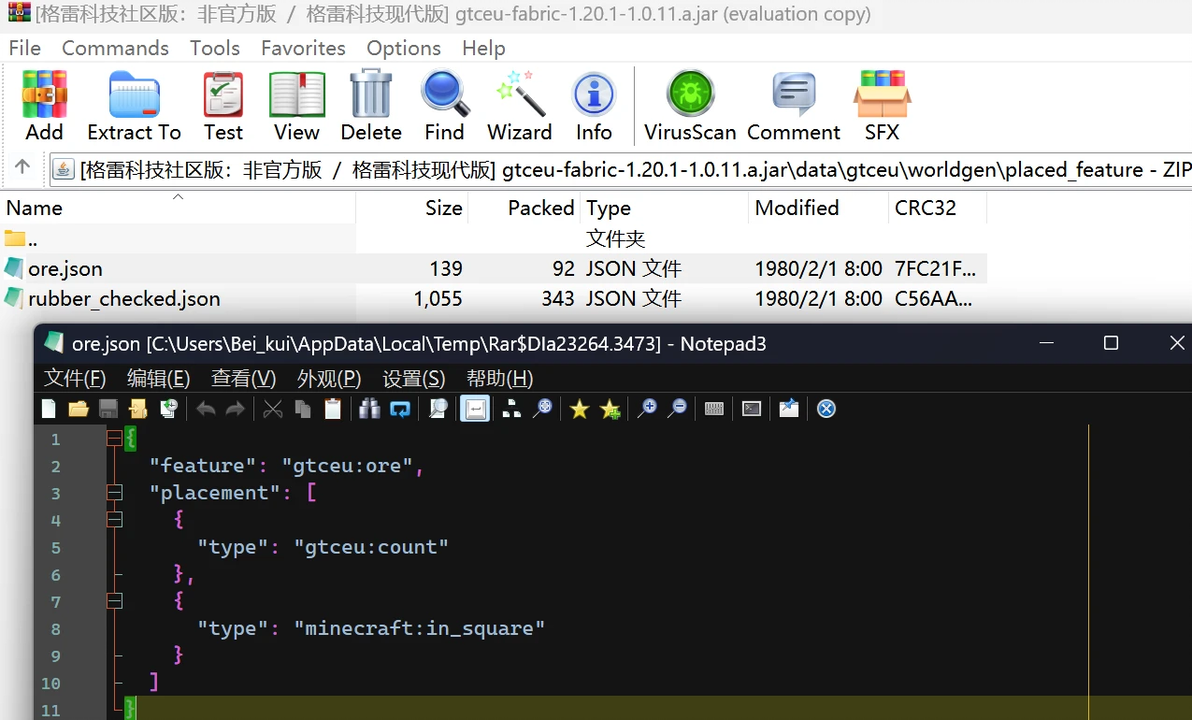The width and height of the screenshot is (1192, 720).
Task: Click the scissors cut icon
Action: pyautogui.click(x=272, y=409)
